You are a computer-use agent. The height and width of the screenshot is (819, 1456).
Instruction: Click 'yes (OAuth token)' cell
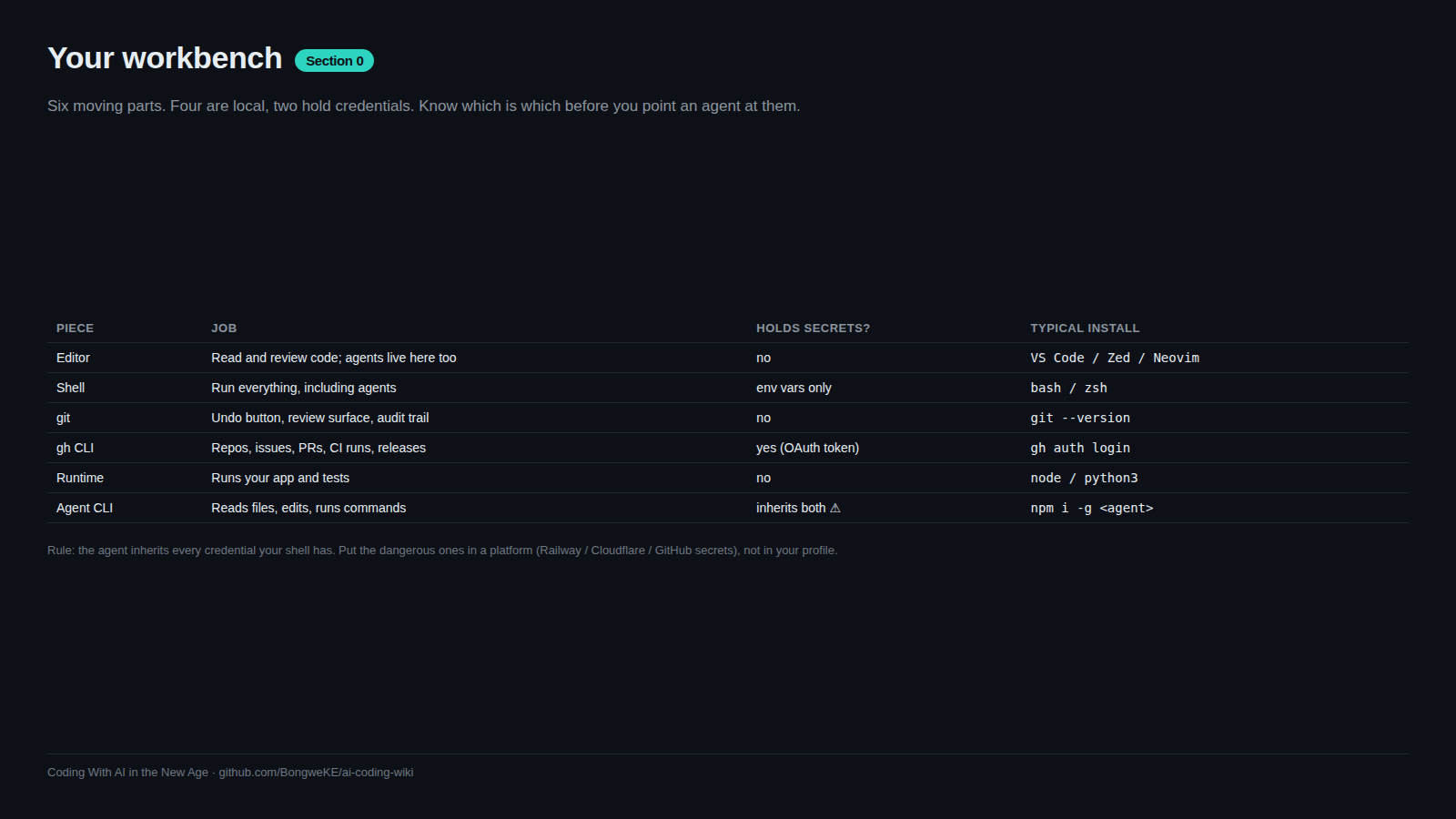pyautogui.click(x=807, y=448)
